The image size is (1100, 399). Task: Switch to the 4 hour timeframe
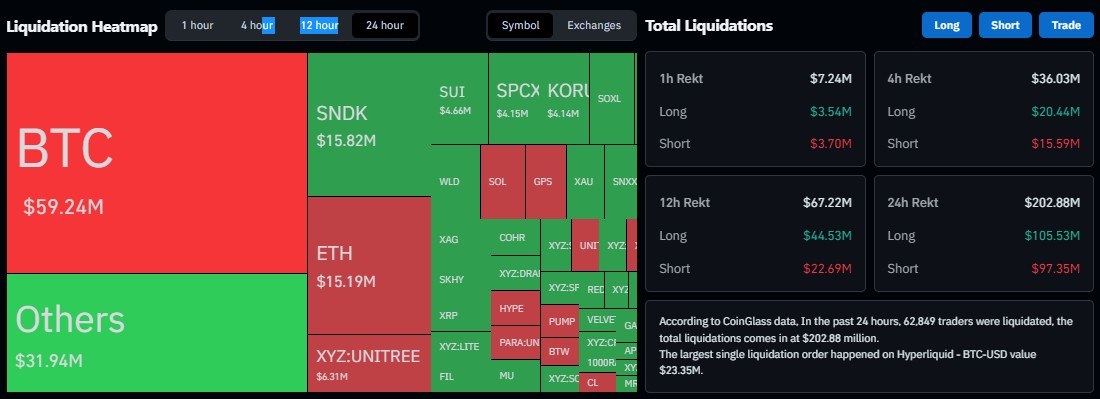257,25
